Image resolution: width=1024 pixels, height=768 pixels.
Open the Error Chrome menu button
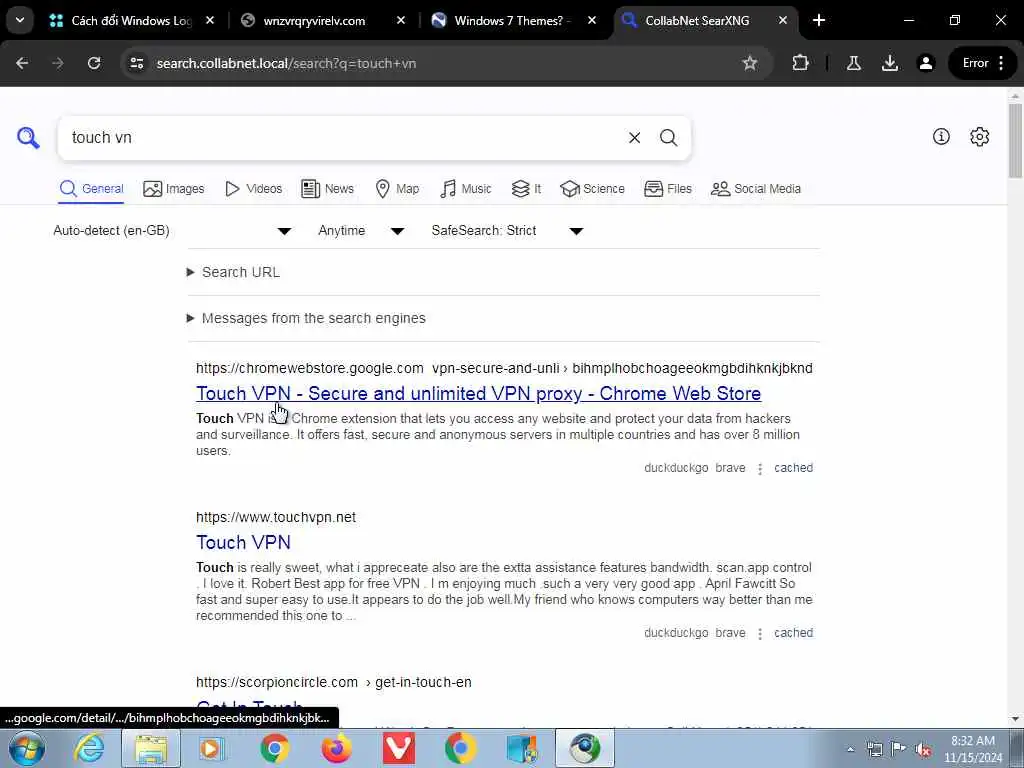(983, 63)
